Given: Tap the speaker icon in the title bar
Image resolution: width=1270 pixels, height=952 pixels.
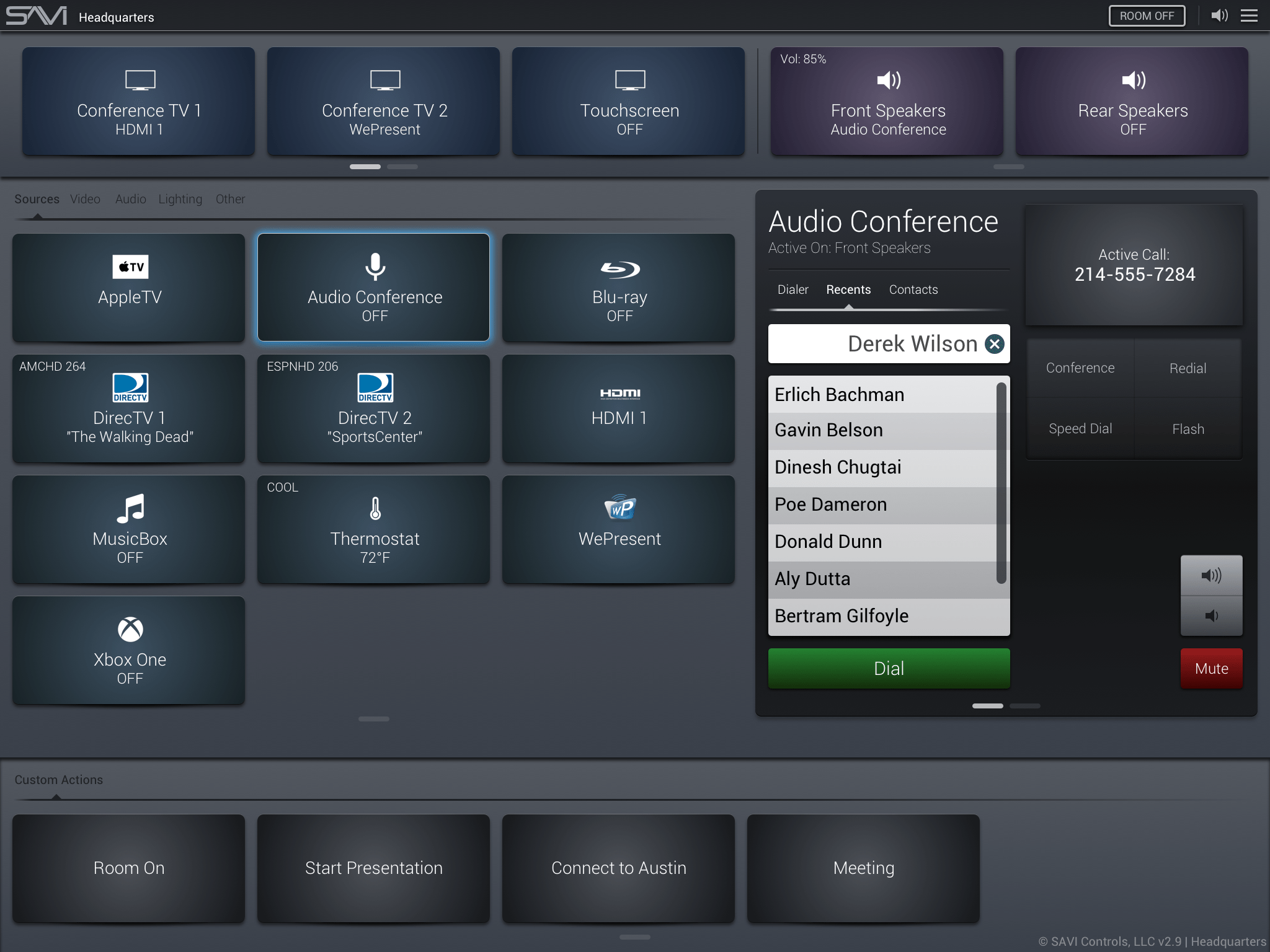Looking at the screenshot, I should [1218, 15].
